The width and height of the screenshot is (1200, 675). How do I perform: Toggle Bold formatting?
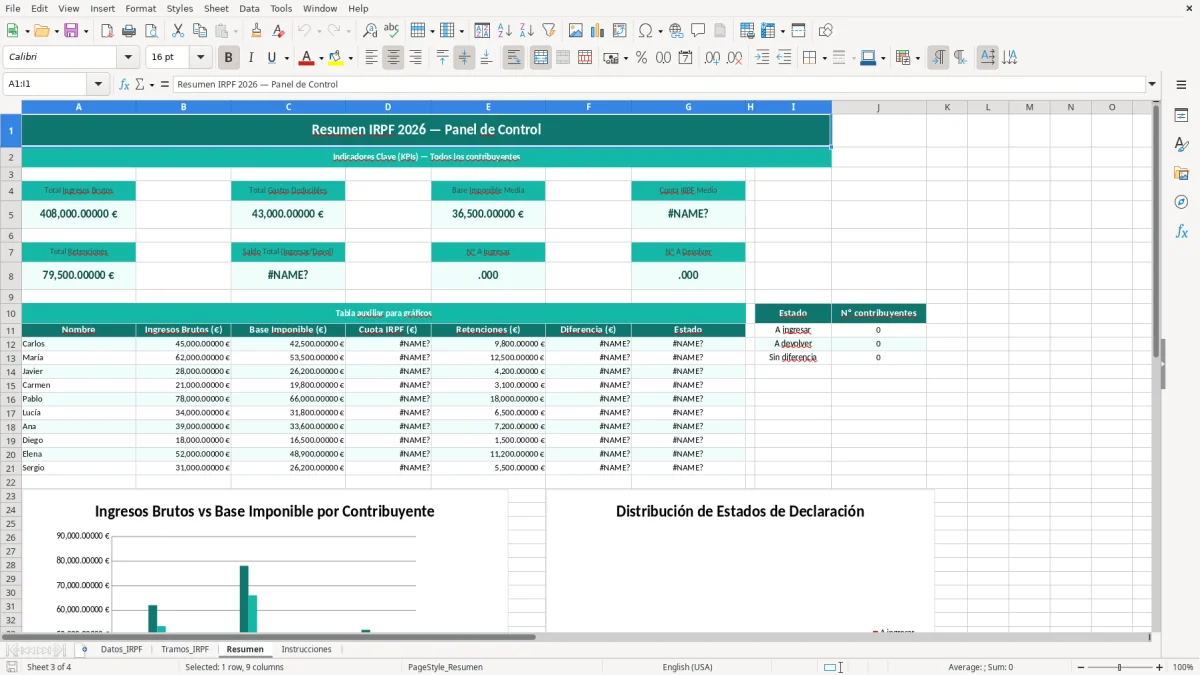[x=228, y=58]
